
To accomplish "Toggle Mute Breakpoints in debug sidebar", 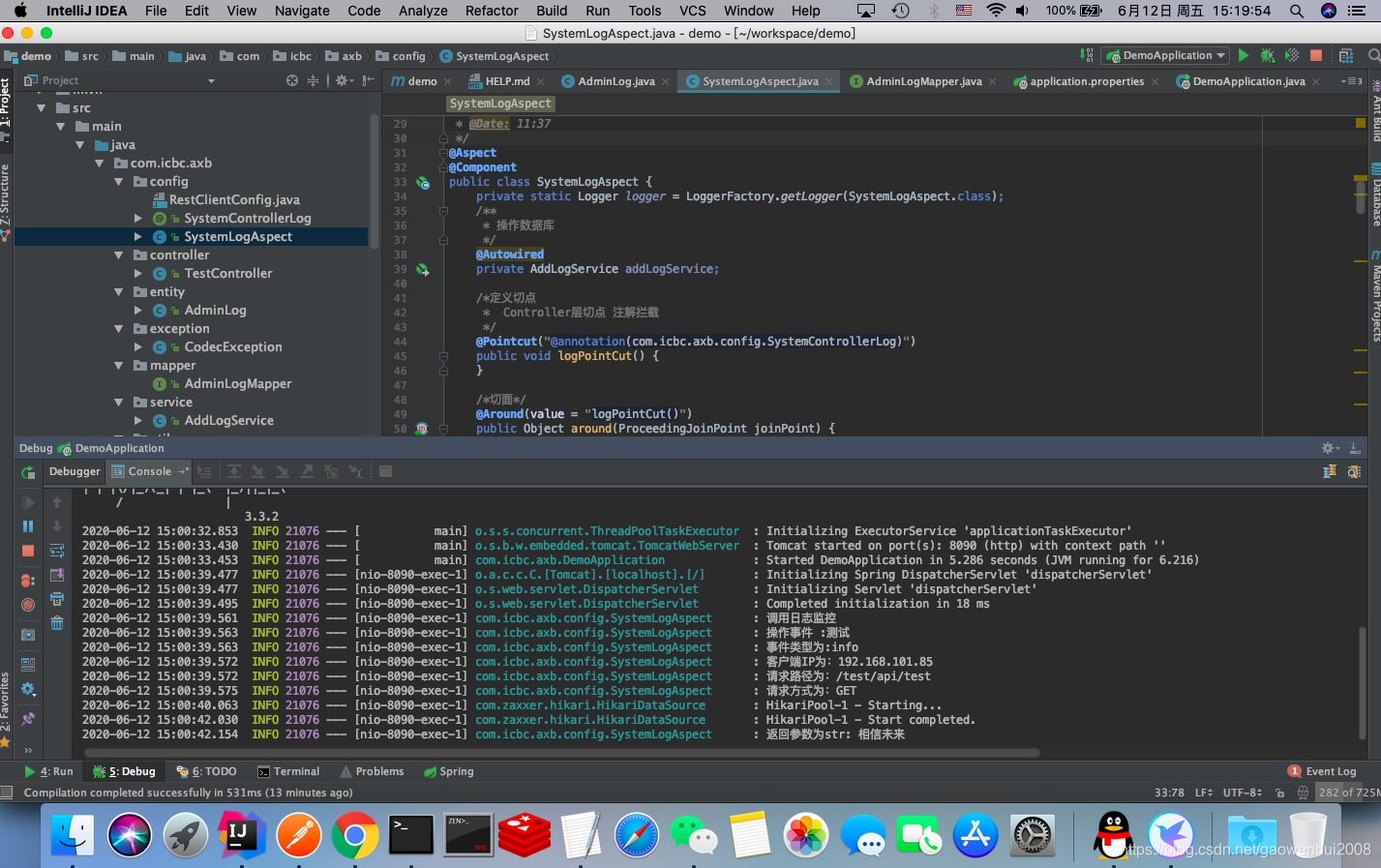I will point(28,605).
